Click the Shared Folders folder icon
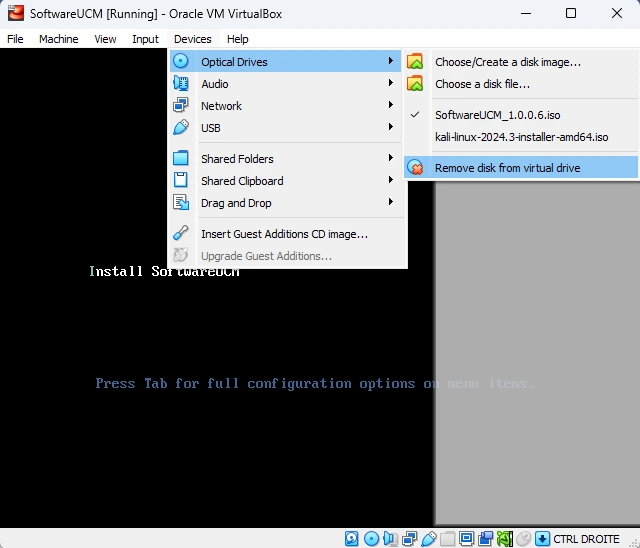 tap(180, 158)
